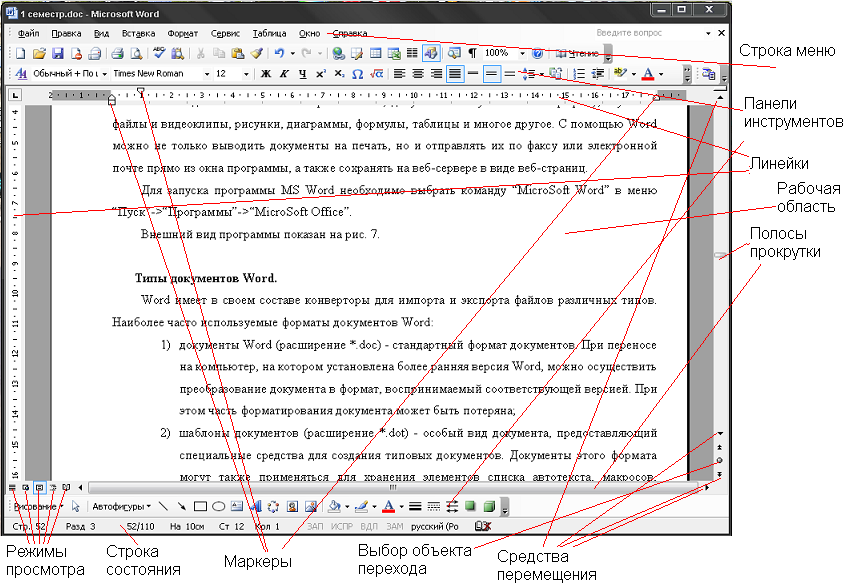Screen dimensions: 847x585
Task: Click the Select Browse Object circle button
Action: [x=720, y=460]
